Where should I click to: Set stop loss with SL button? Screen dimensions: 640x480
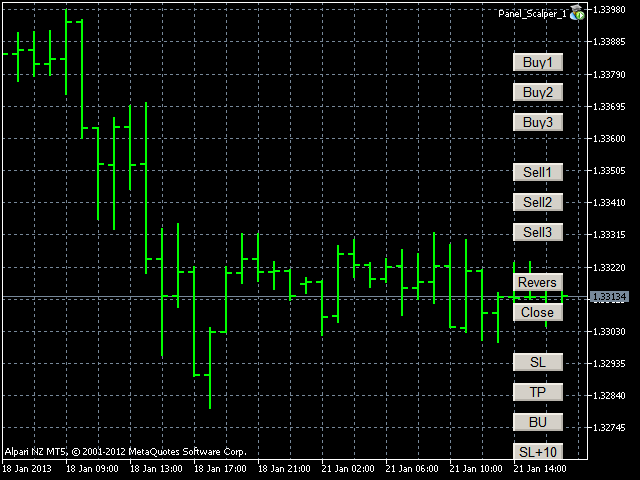tap(538, 362)
